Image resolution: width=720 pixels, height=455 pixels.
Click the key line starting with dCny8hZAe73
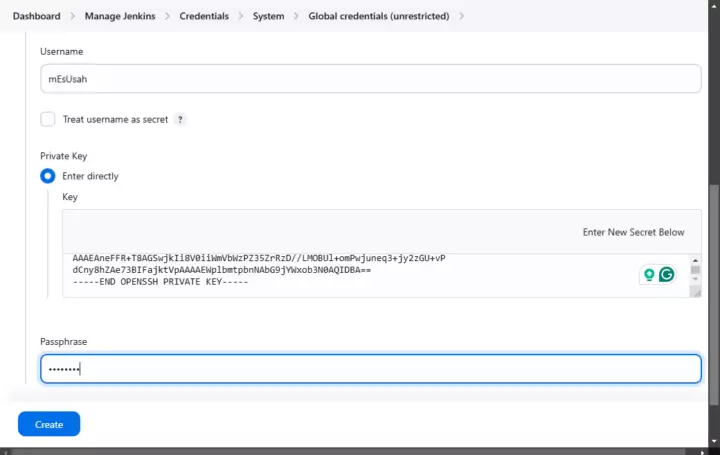[222, 270]
